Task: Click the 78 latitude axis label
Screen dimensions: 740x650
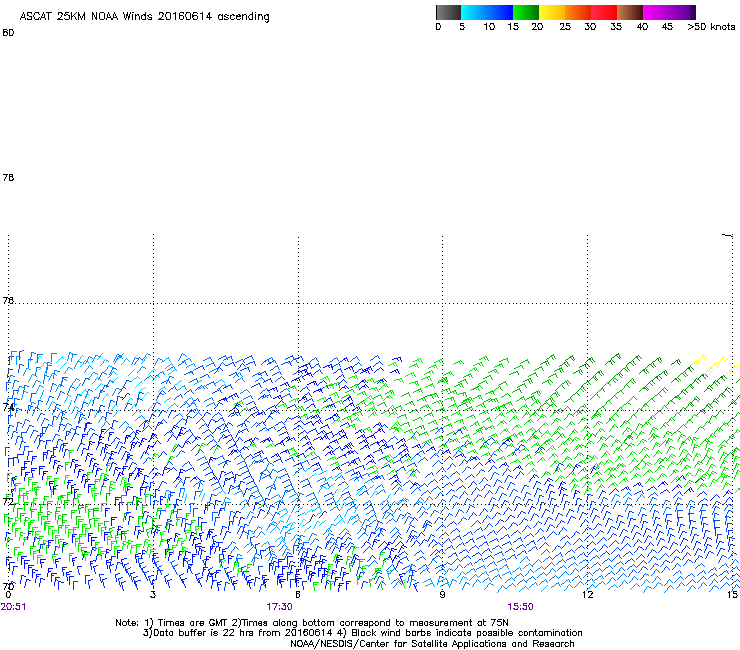Action: pyautogui.click(x=8, y=177)
